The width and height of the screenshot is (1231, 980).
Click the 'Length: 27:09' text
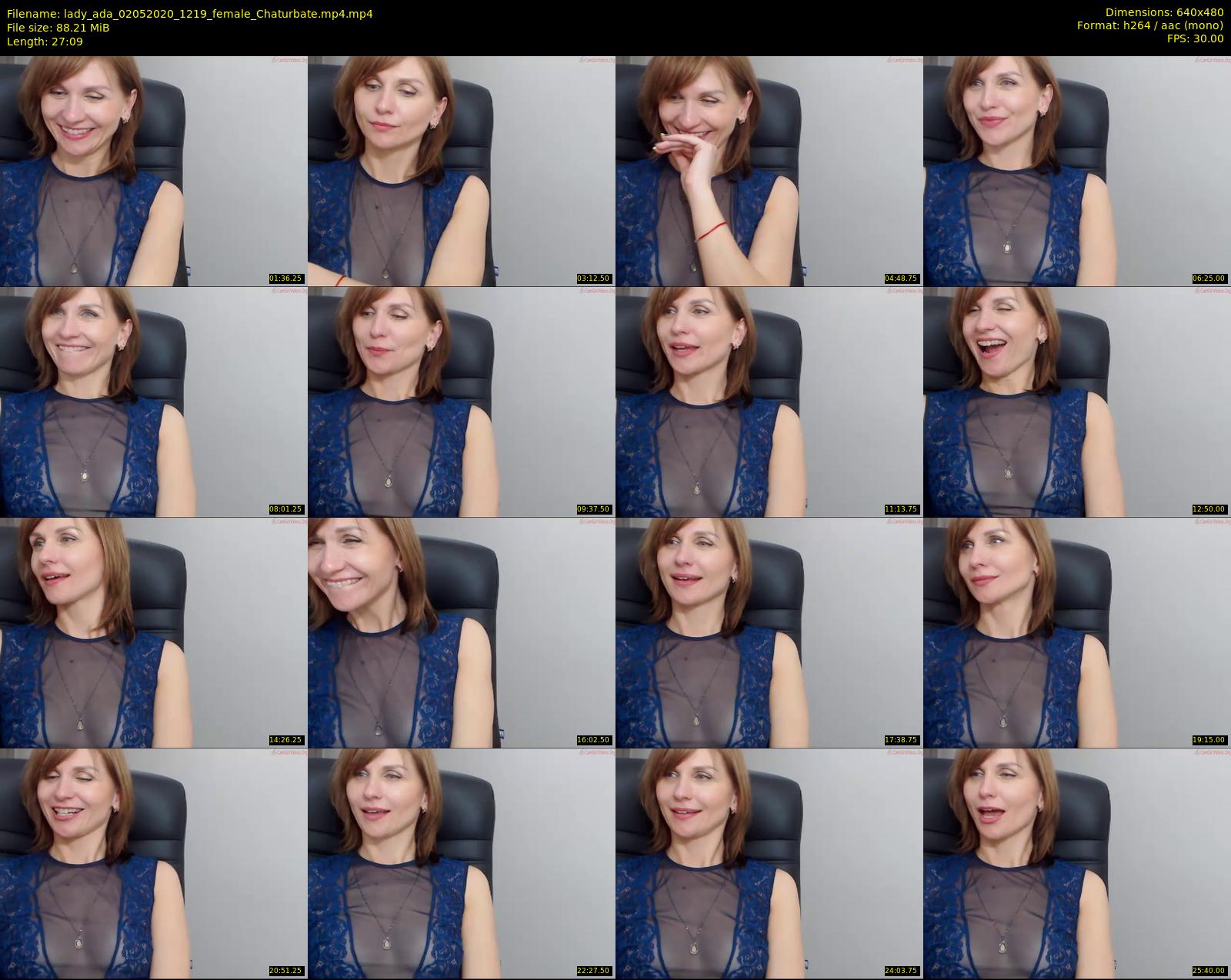tap(45, 42)
